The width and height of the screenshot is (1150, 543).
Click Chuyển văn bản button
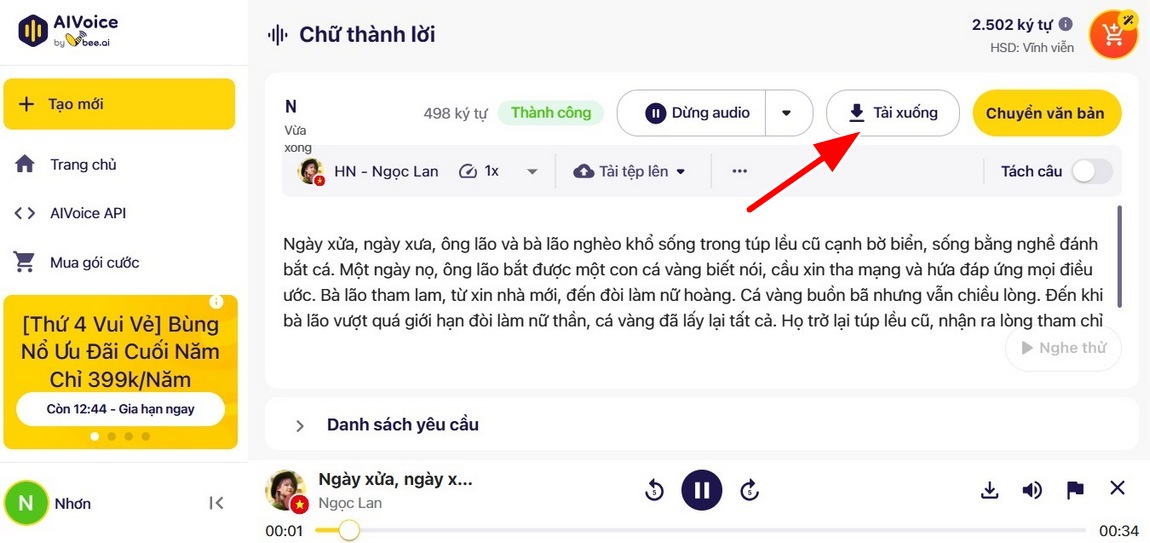point(1047,113)
